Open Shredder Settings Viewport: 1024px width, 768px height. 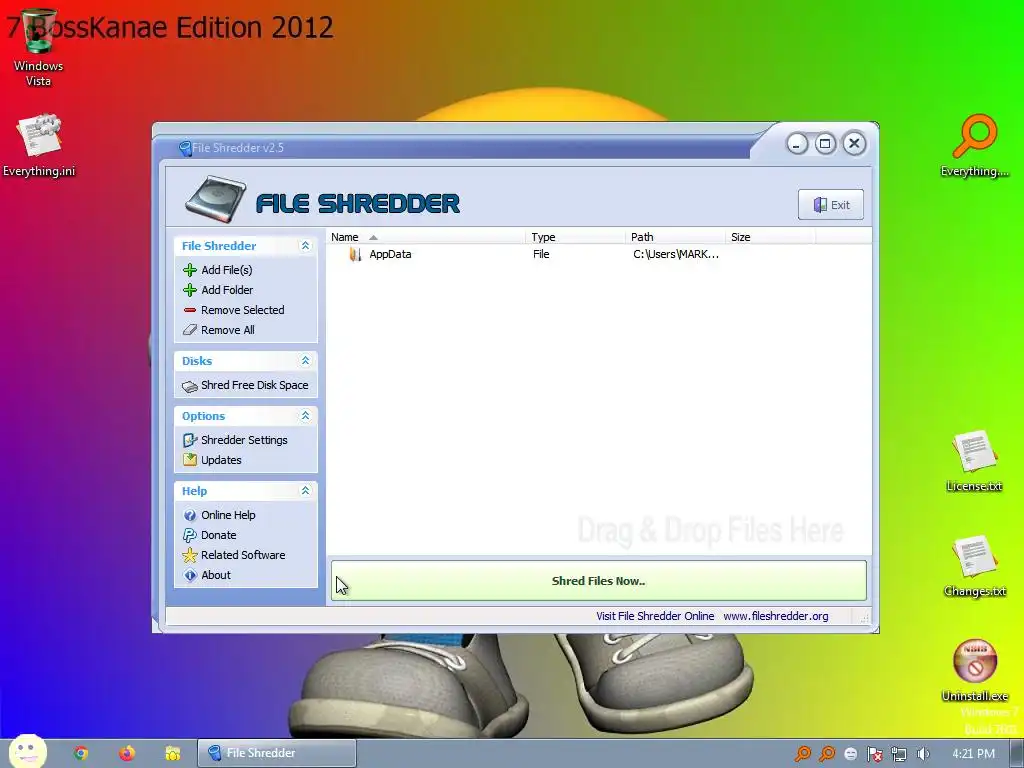tap(244, 440)
